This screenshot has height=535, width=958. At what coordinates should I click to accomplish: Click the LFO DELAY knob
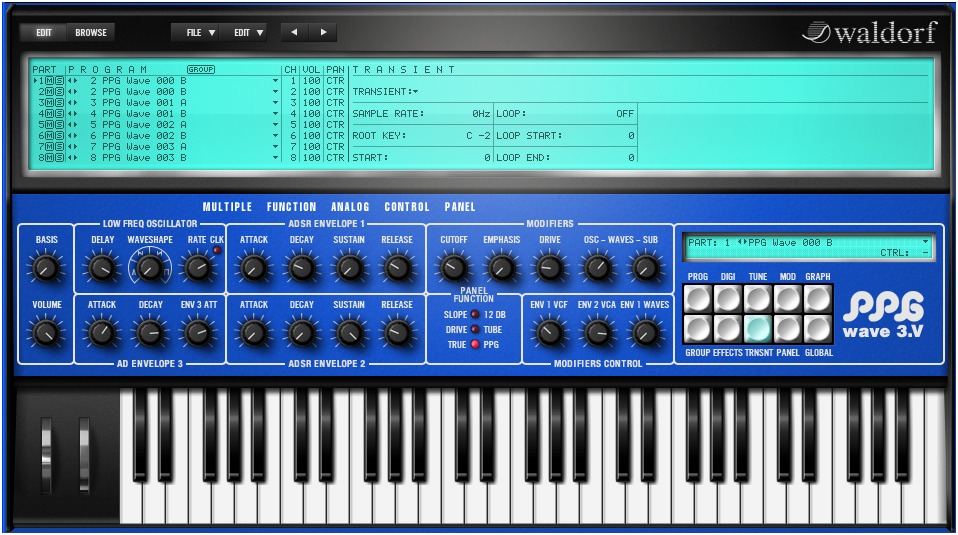coord(102,268)
